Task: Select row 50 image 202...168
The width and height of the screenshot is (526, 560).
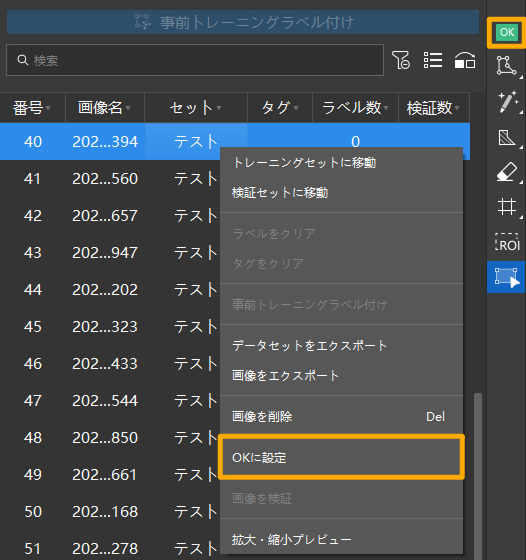Action: click(105, 512)
